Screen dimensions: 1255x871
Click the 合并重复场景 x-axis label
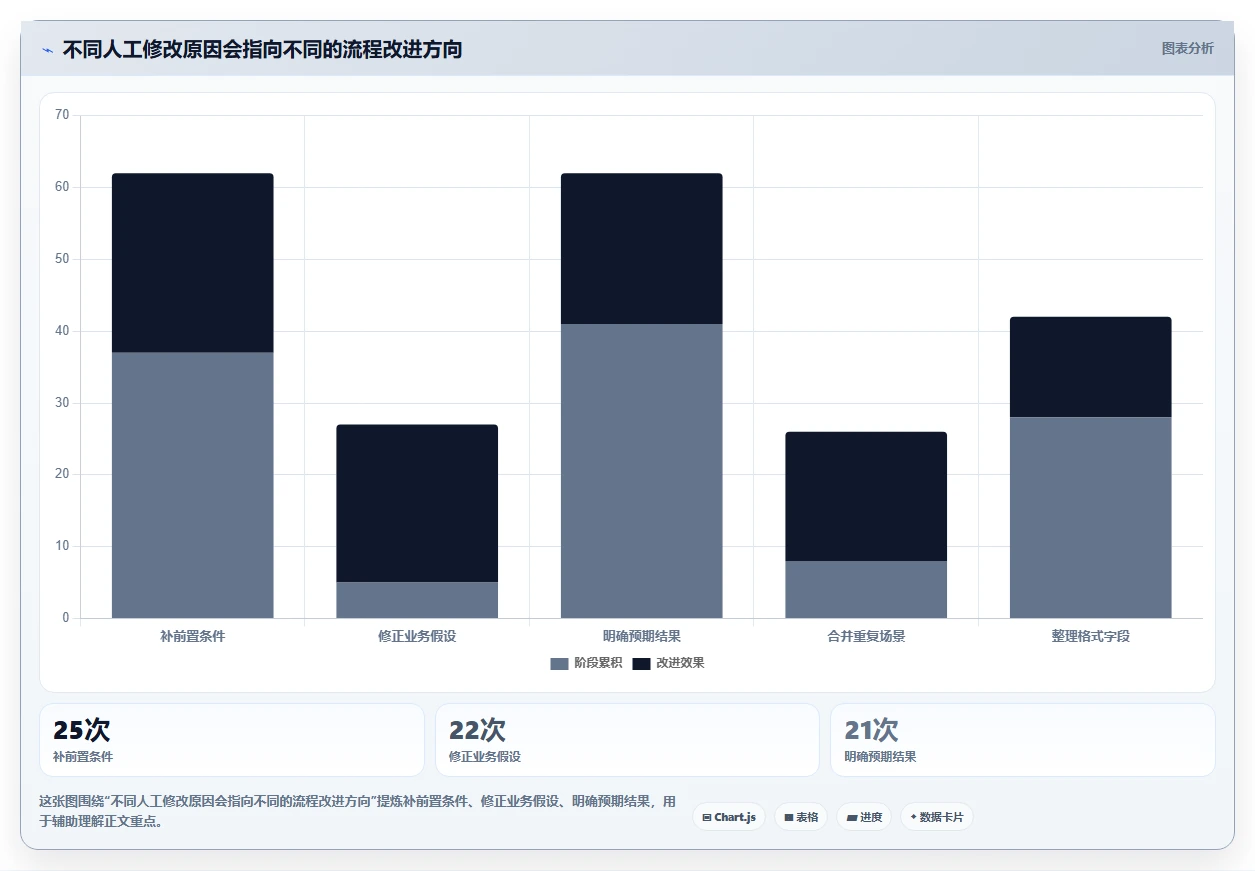pyautogui.click(x=866, y=636)
